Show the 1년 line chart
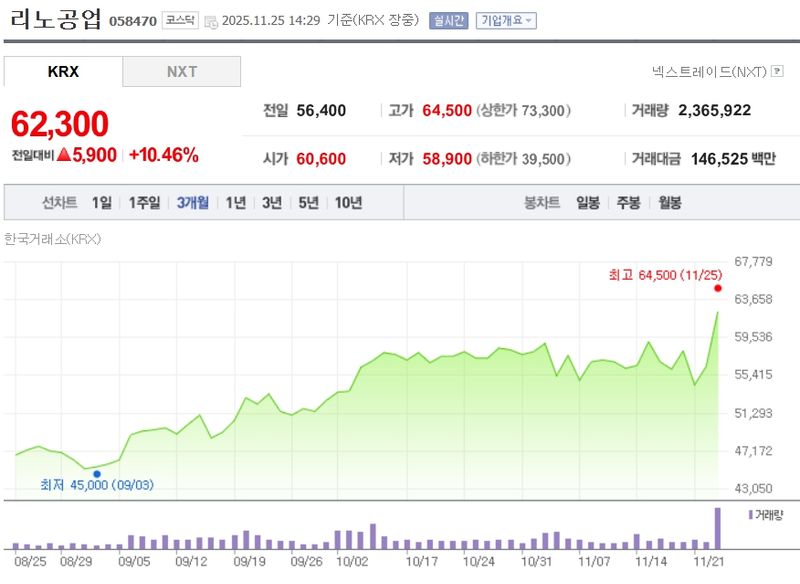800x584 pixels. pyautogui.click(x=236, y=202)
